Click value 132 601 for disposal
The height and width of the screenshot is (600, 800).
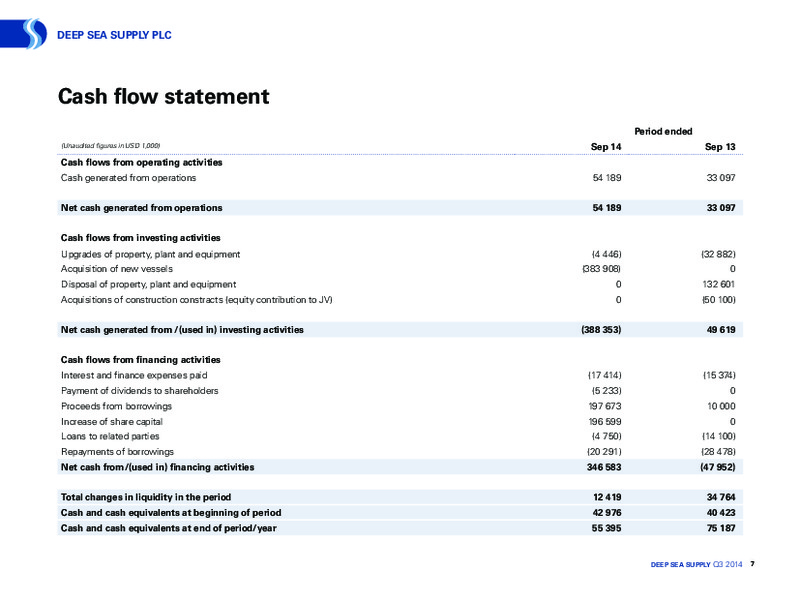[x=719, y=284]
